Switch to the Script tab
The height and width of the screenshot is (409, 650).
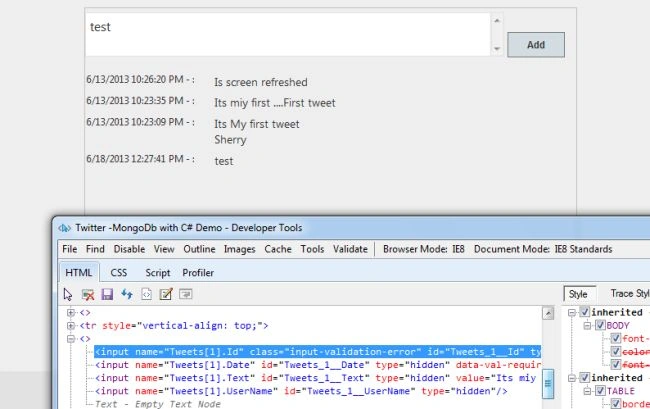(x=158, y=273)
